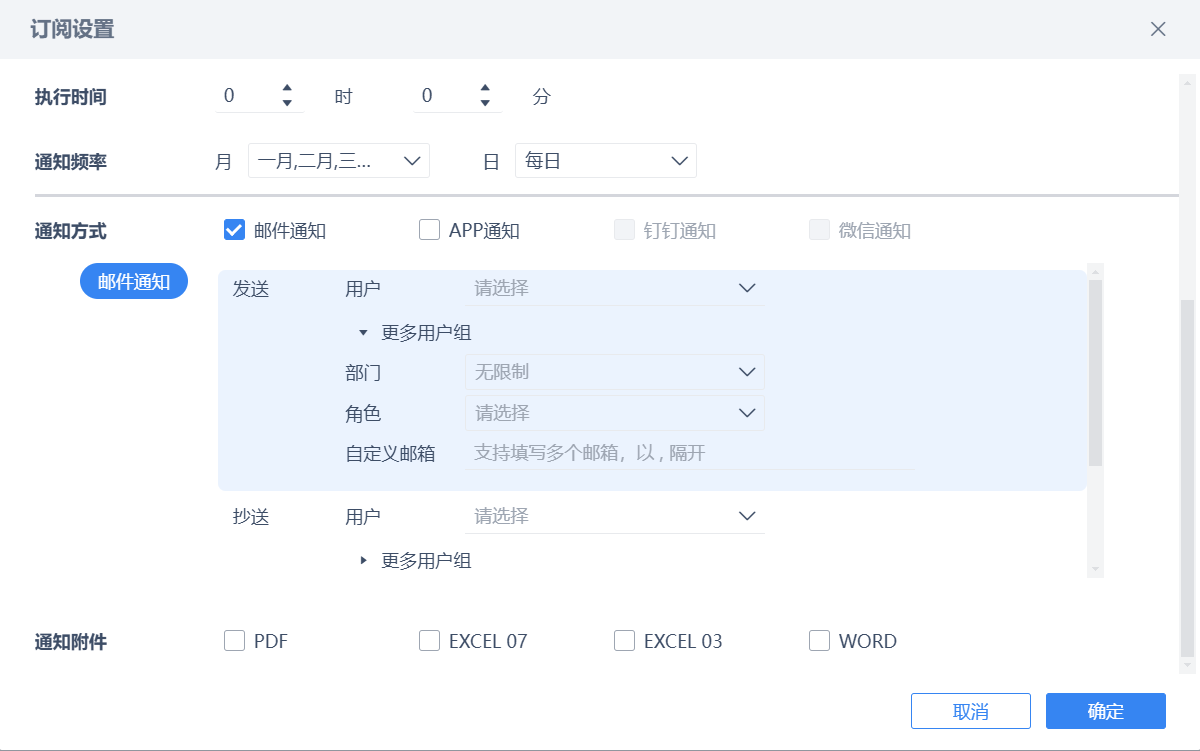Expand the 更多用户组 section under 抄送
Image resolution: width=1200 pixels, height=751 pixels.
pyautogui.click(x=364, y=561)
